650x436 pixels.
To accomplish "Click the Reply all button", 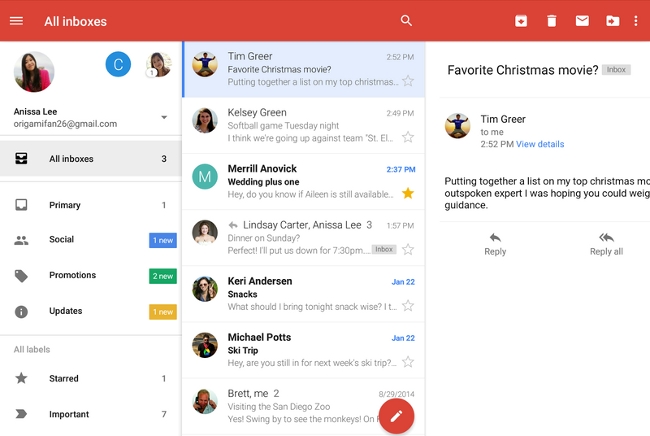I will [606, 243].
